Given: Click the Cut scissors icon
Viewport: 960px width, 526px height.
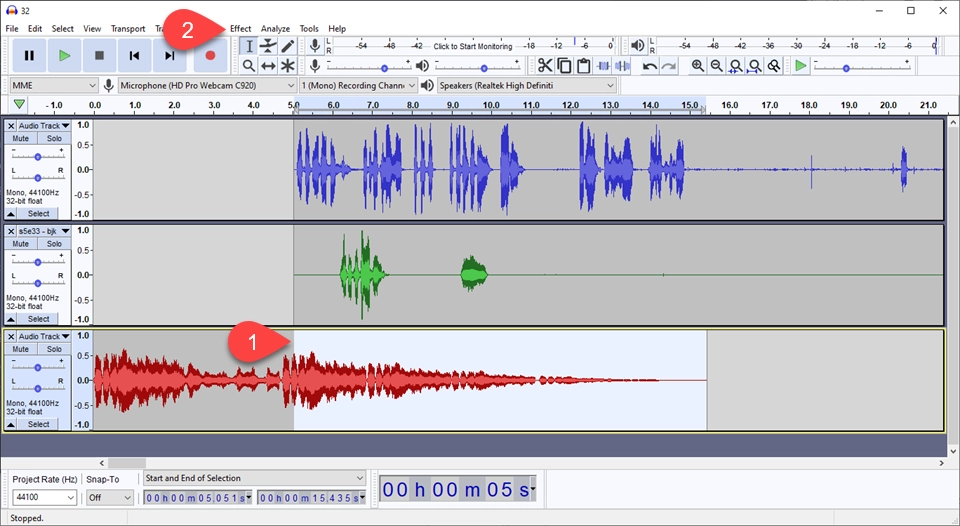Looking at the screenshot, I should pyautogui.click(x=545, y=66).
